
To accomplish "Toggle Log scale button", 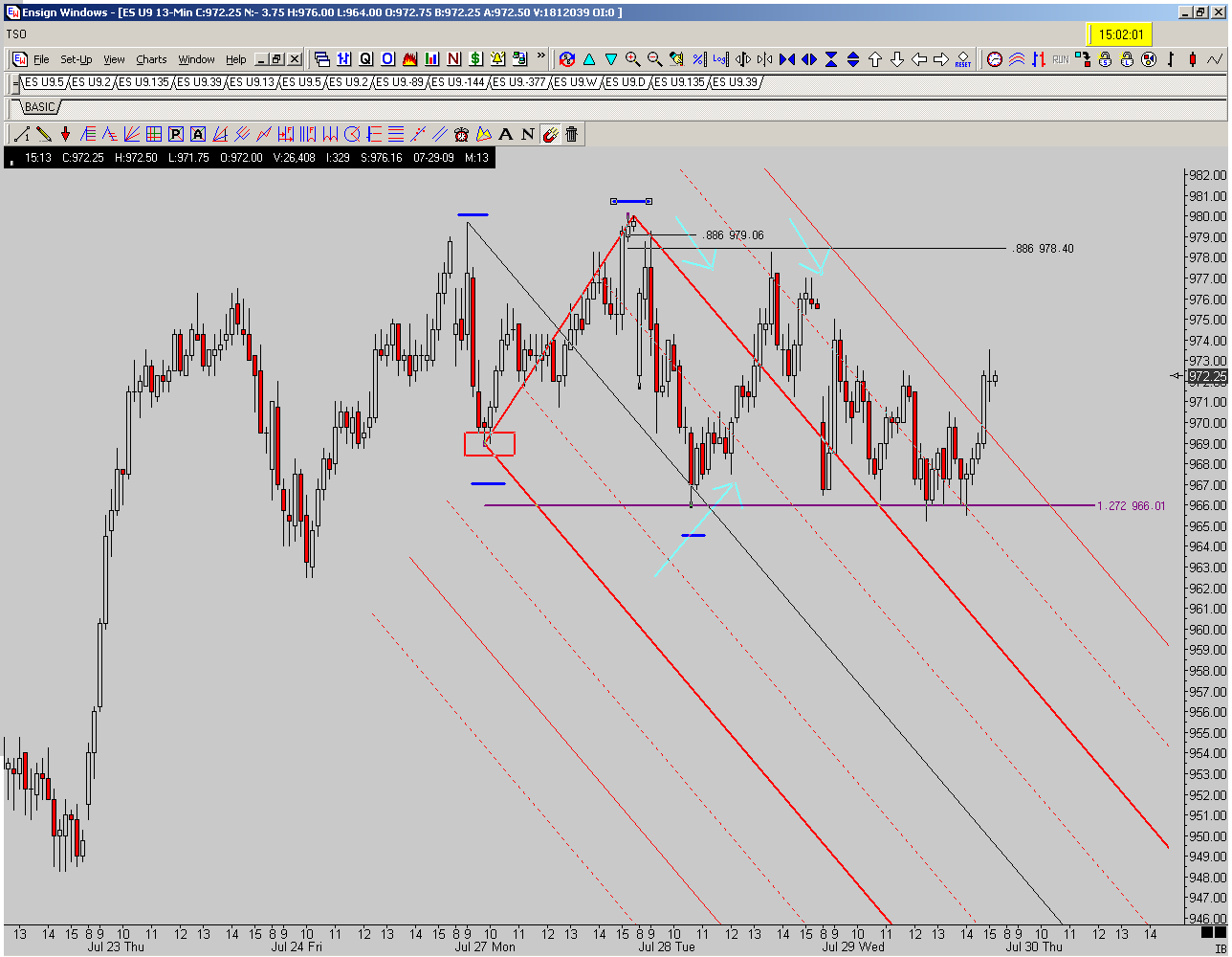I will (x=720, y=59).
